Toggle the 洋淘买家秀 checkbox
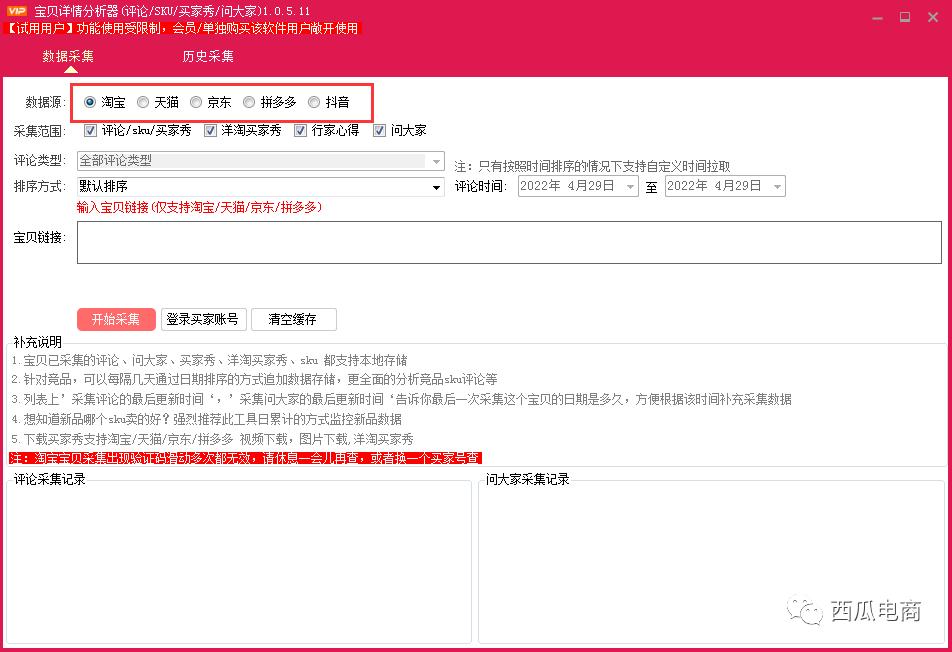952x652 pixels. click(209, 129)
